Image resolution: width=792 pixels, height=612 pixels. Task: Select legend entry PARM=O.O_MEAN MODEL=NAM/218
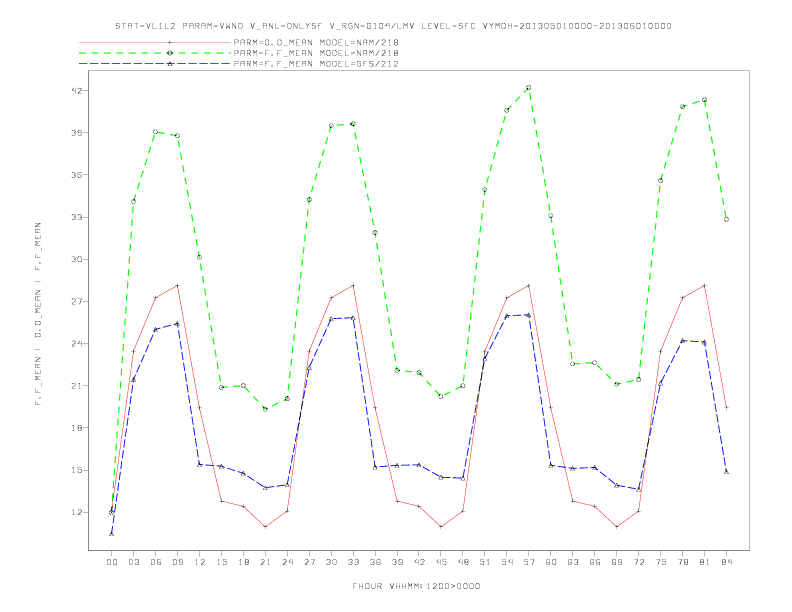(316, 42)
